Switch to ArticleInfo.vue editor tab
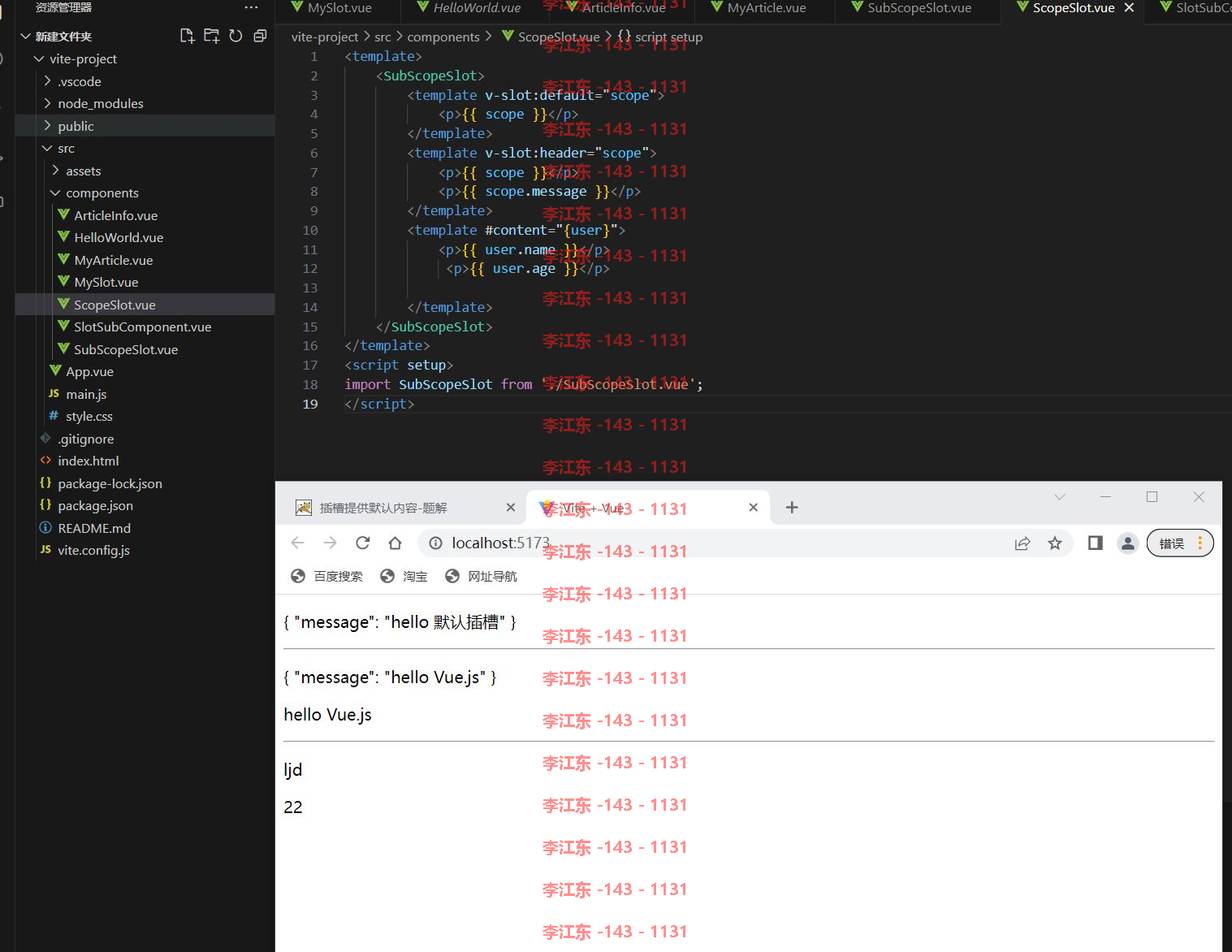This screenshot has height=952, width=1232. pyautogui.click(x=624, y=8)
